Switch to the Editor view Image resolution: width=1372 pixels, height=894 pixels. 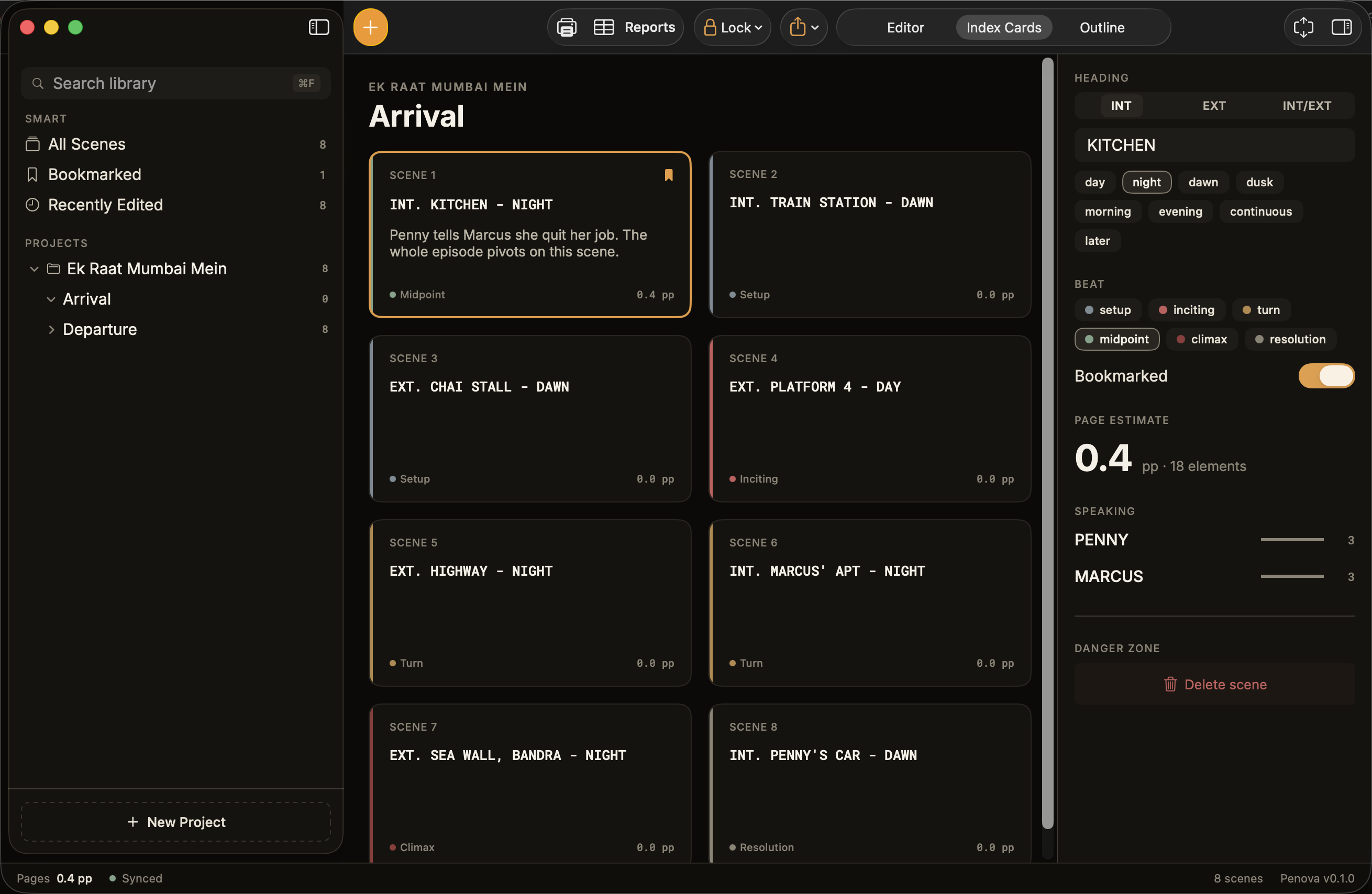[x=905, y=27]
